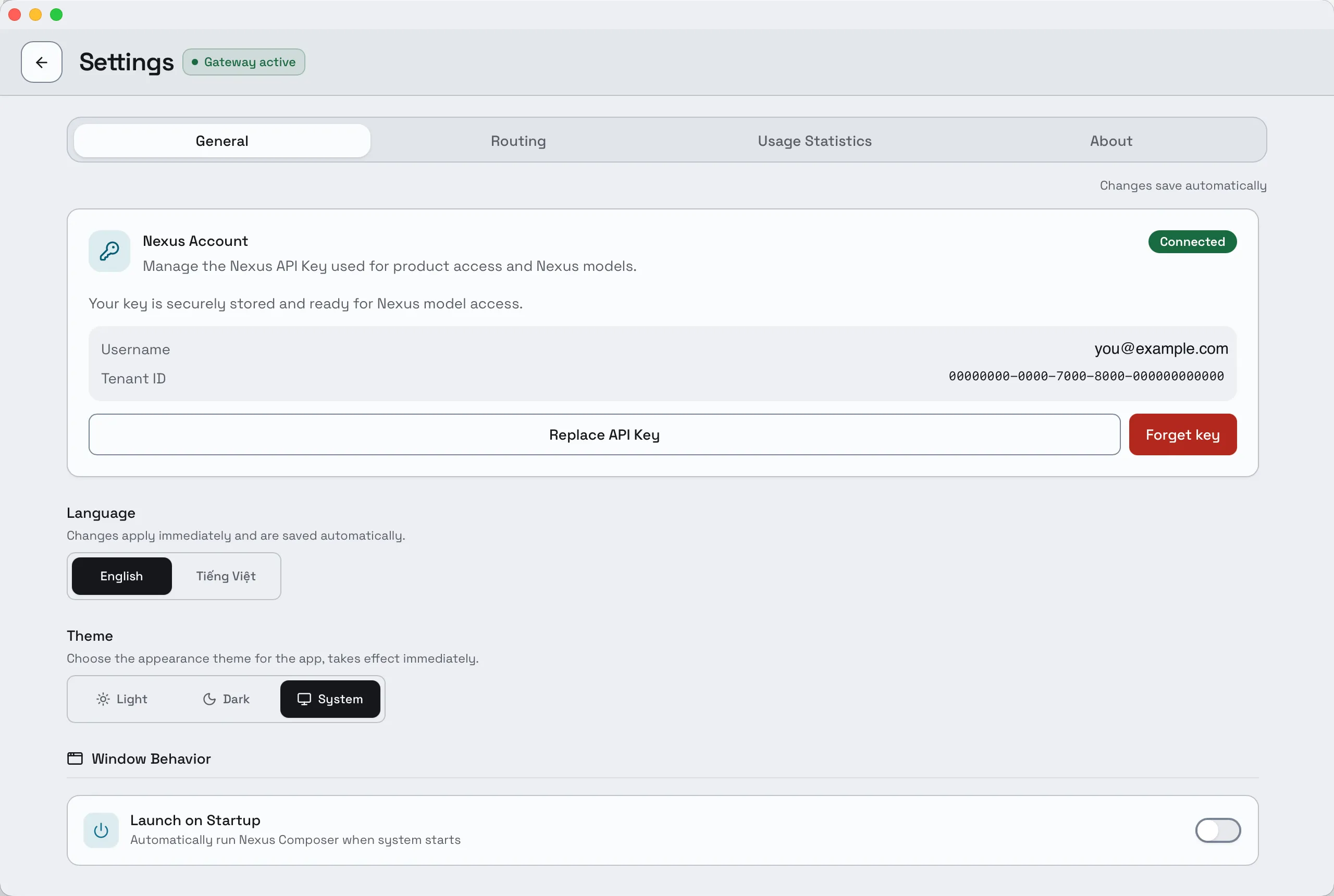Click the moon icon in Dark theme option
This screenshot has height=896, width=1334.
(210, 699)
